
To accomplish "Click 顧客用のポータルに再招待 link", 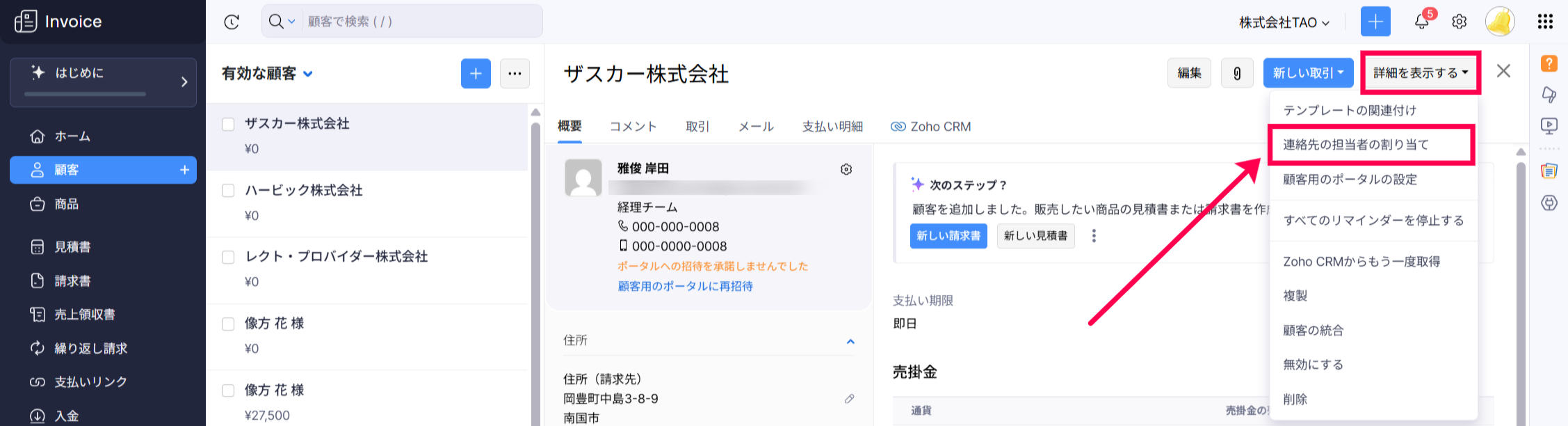I will tap(685, 286).
